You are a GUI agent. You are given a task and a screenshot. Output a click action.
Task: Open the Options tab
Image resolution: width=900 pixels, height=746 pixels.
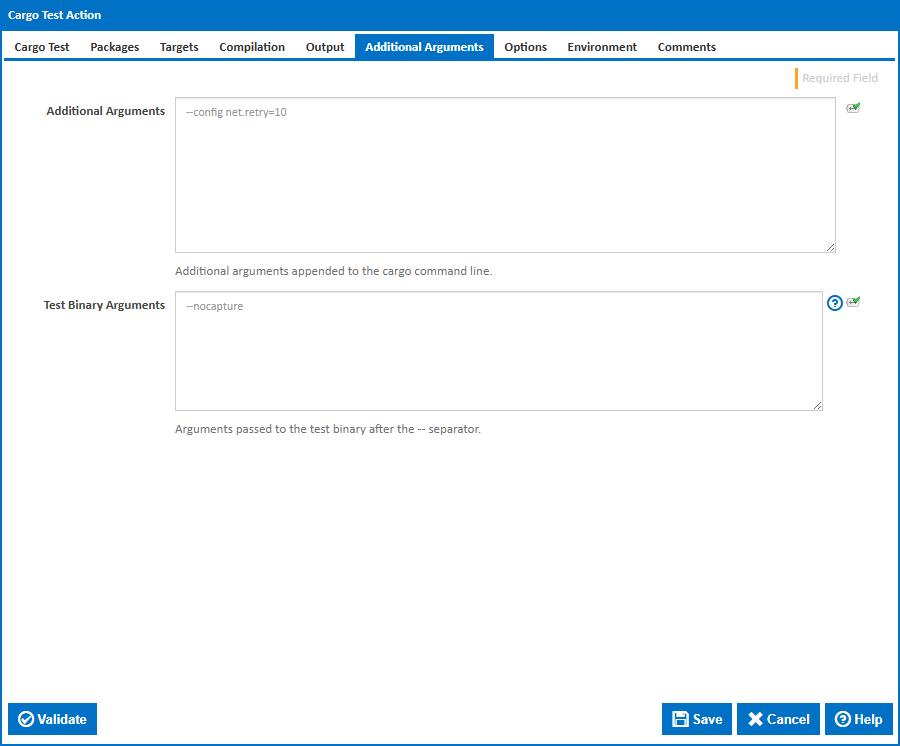(x=525, y=46)
